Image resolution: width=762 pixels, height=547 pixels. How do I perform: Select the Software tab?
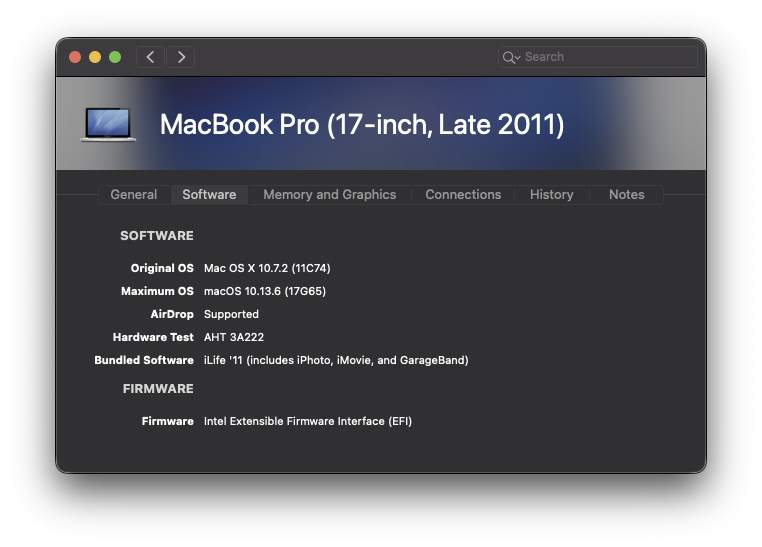click(x=209, y=195)
